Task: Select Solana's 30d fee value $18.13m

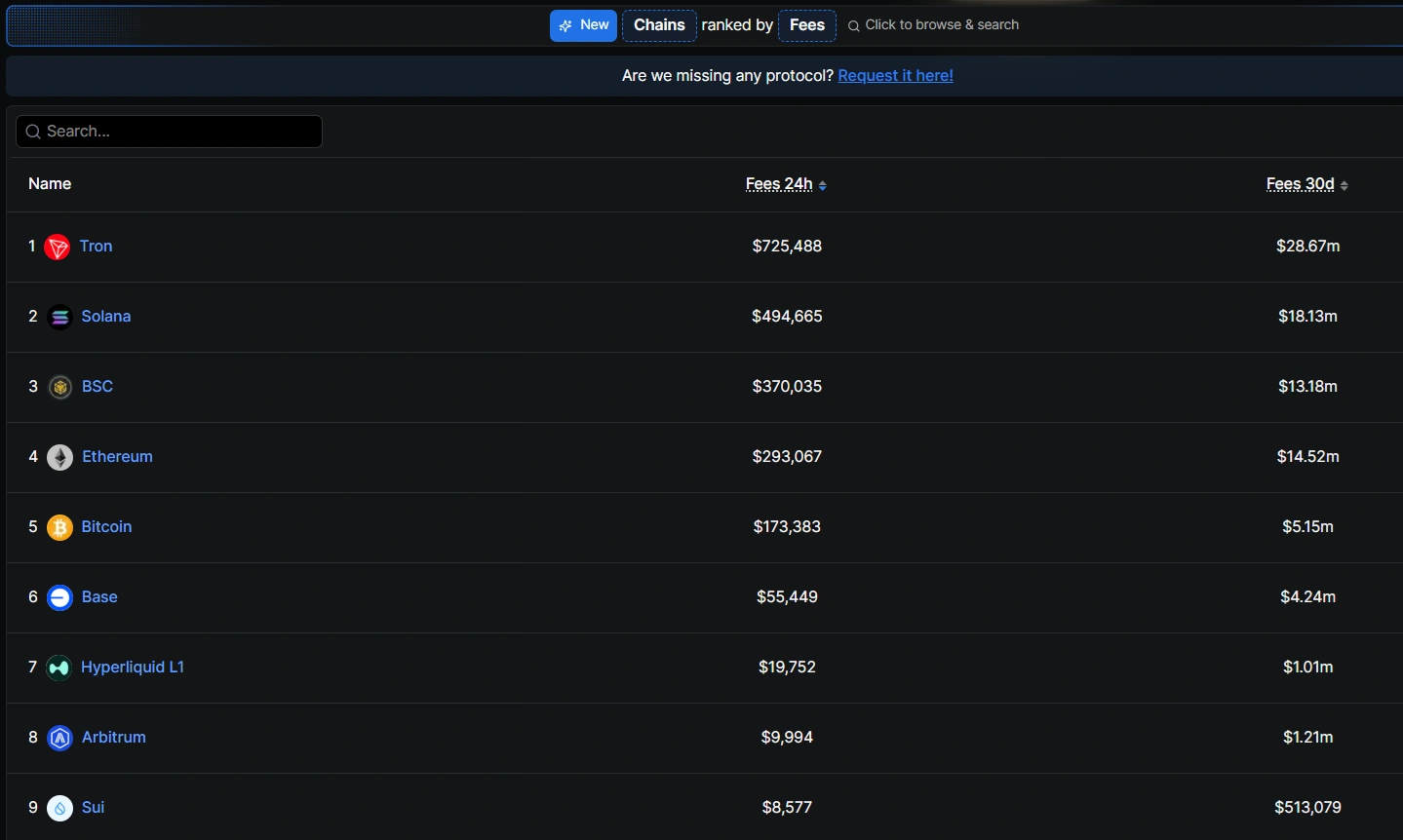Action: 1308,317
